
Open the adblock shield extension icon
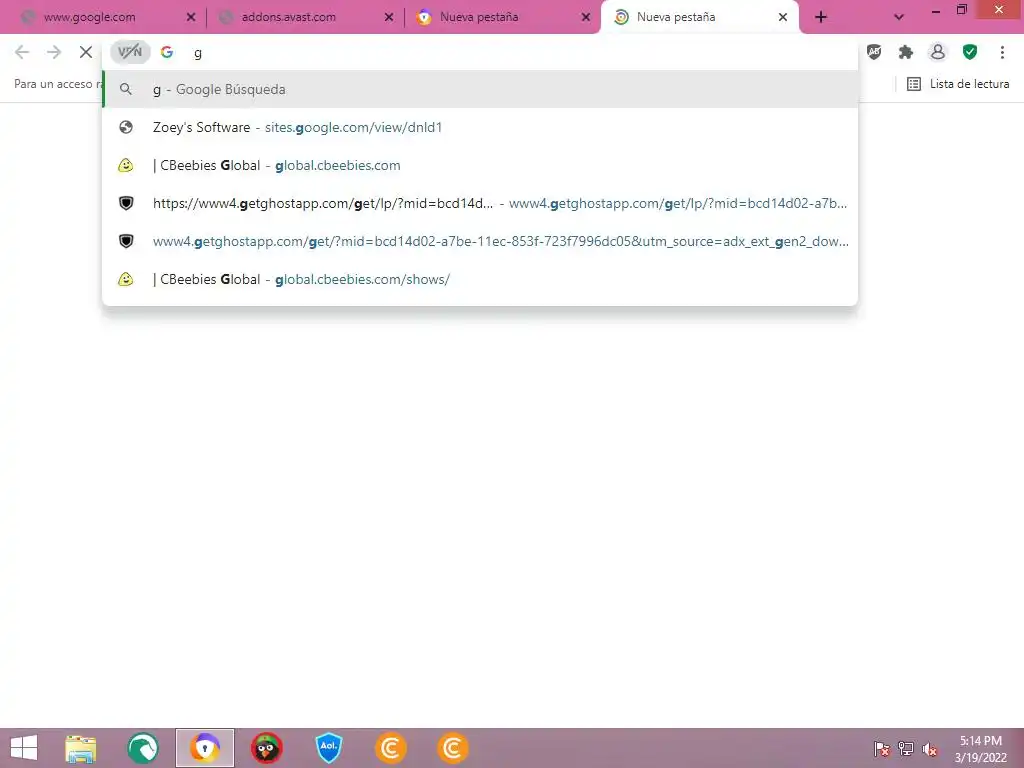click(874, 52)
